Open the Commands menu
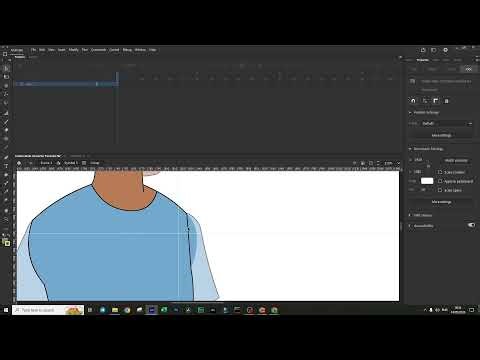Screen dimensions: 480x360 click(99, 50)
